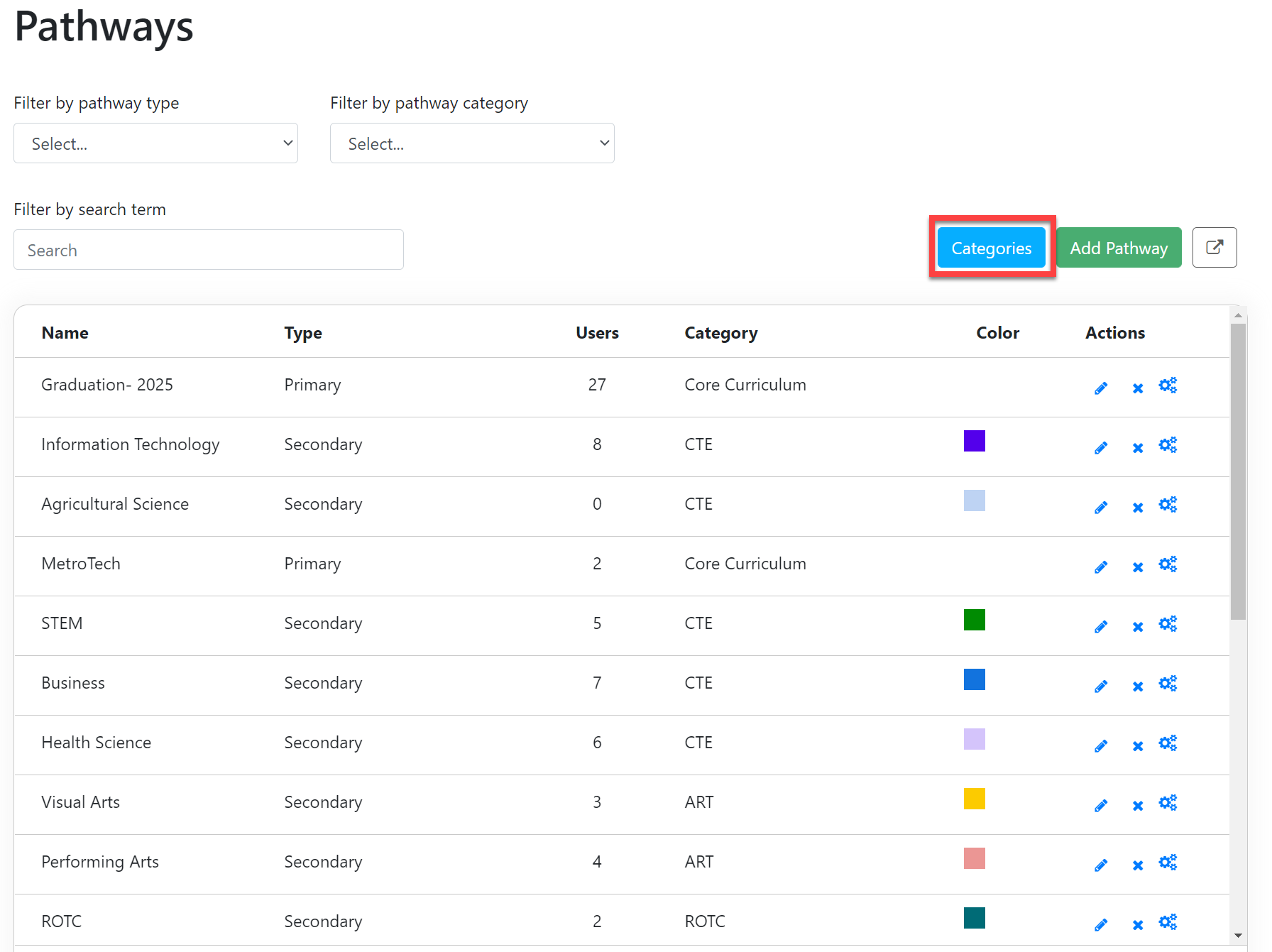Open settings gears for Agricultural Science
Viewport: 1272px width, 952px height.
1168,505
